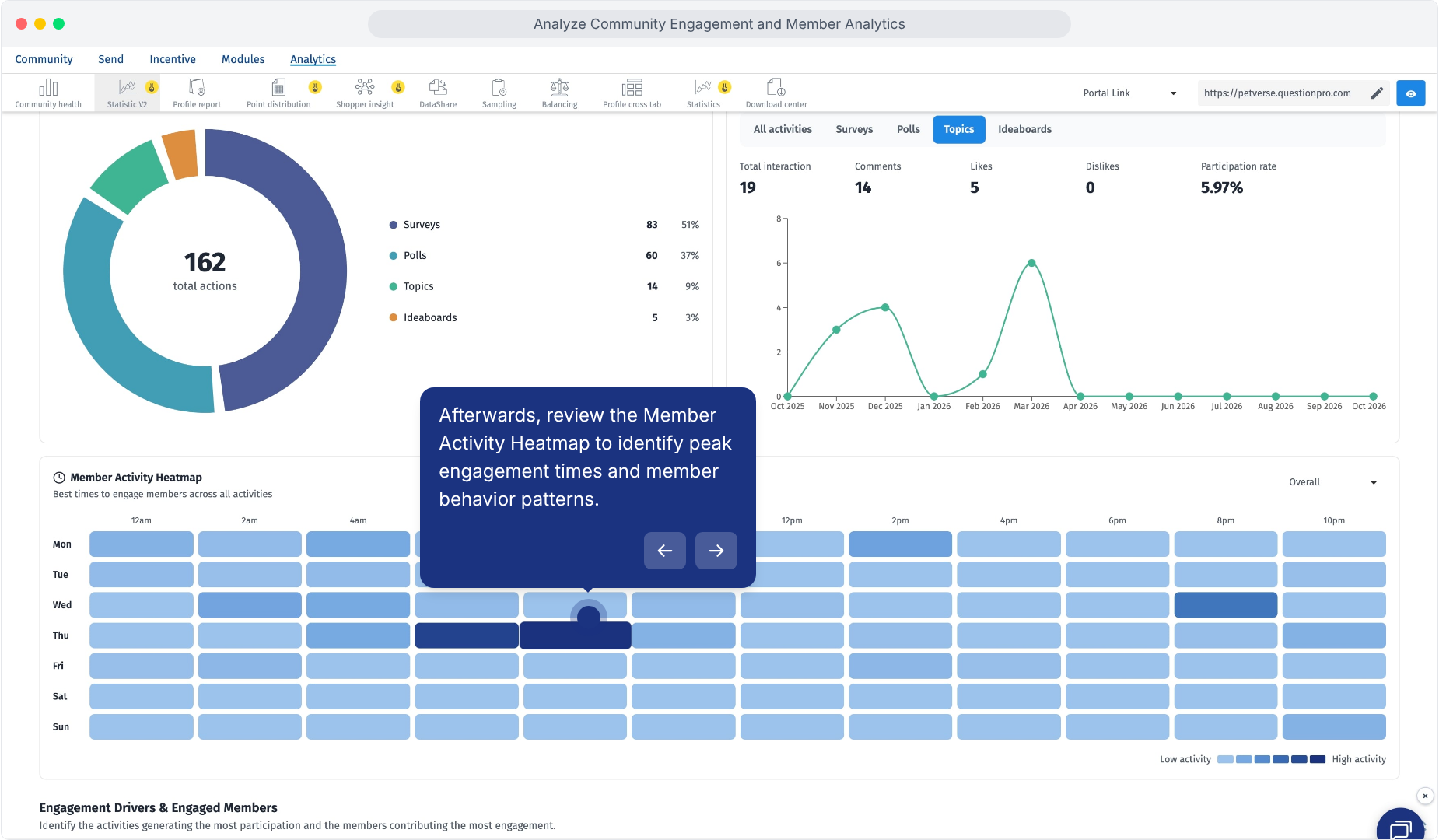
Task: Open the Community health icon
Action: tap(48, 93)
